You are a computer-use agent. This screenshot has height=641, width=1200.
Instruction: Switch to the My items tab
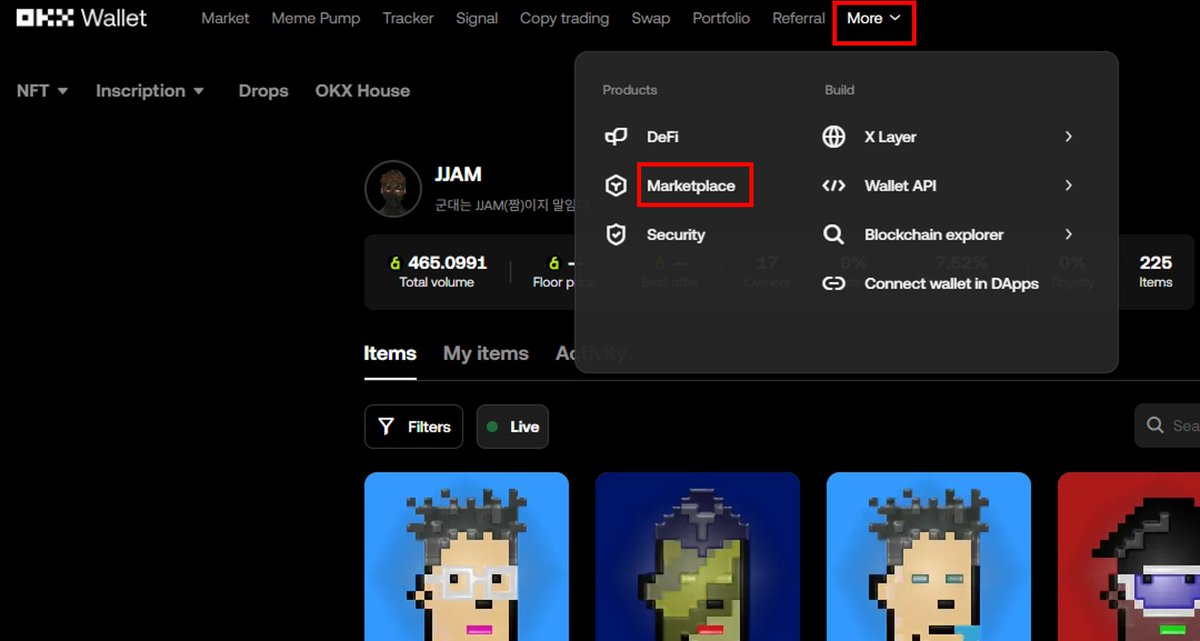point(486,354)
